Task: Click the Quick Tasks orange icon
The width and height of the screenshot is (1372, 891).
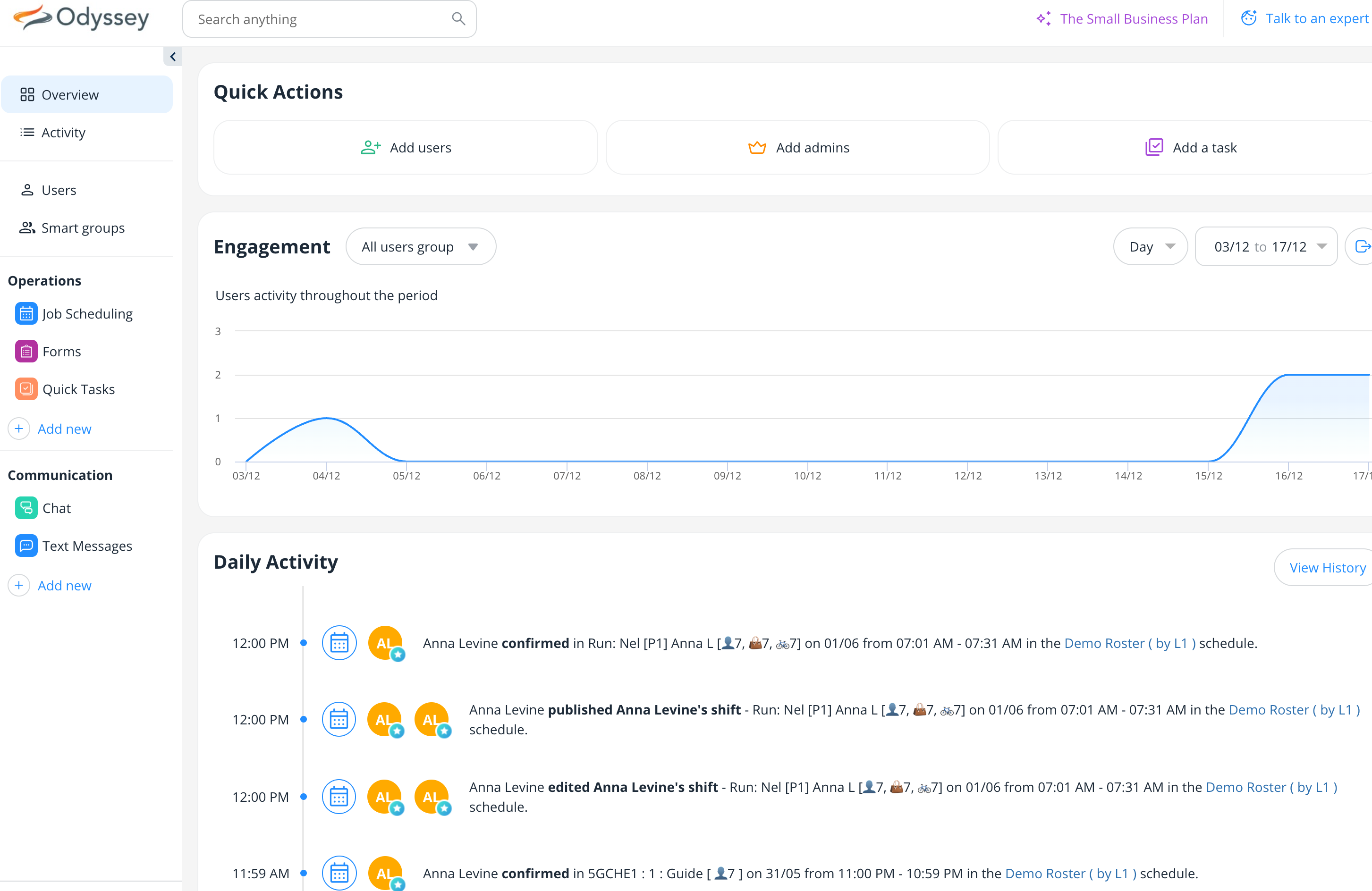Action: pos(26,389)
